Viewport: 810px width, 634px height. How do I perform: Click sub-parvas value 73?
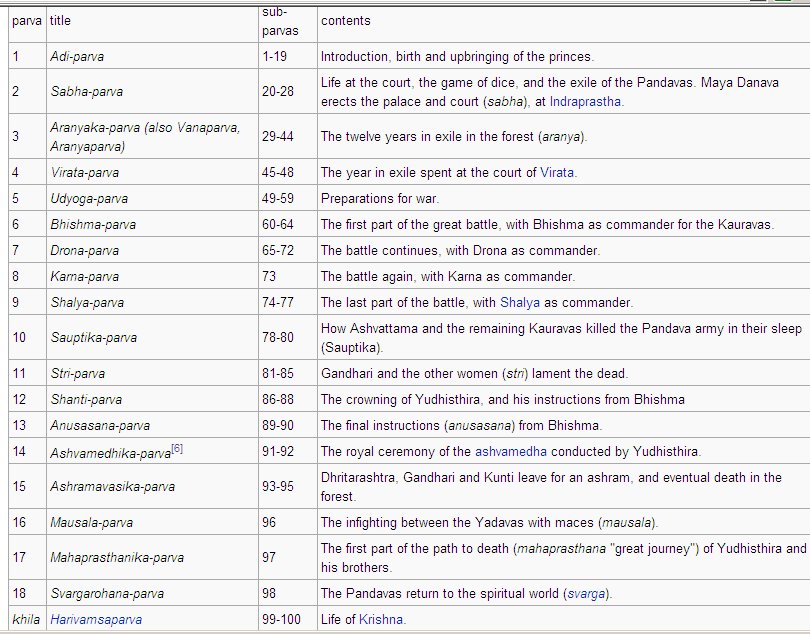(x=269, y=276)
